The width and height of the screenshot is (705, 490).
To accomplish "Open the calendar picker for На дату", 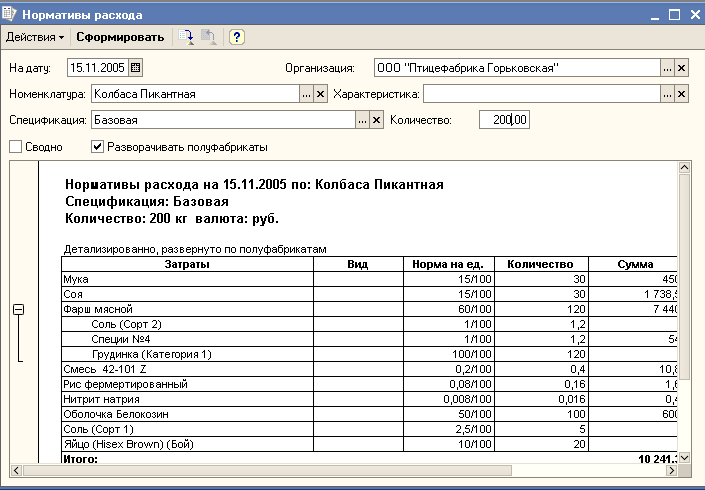I will [x=135, y=68].
